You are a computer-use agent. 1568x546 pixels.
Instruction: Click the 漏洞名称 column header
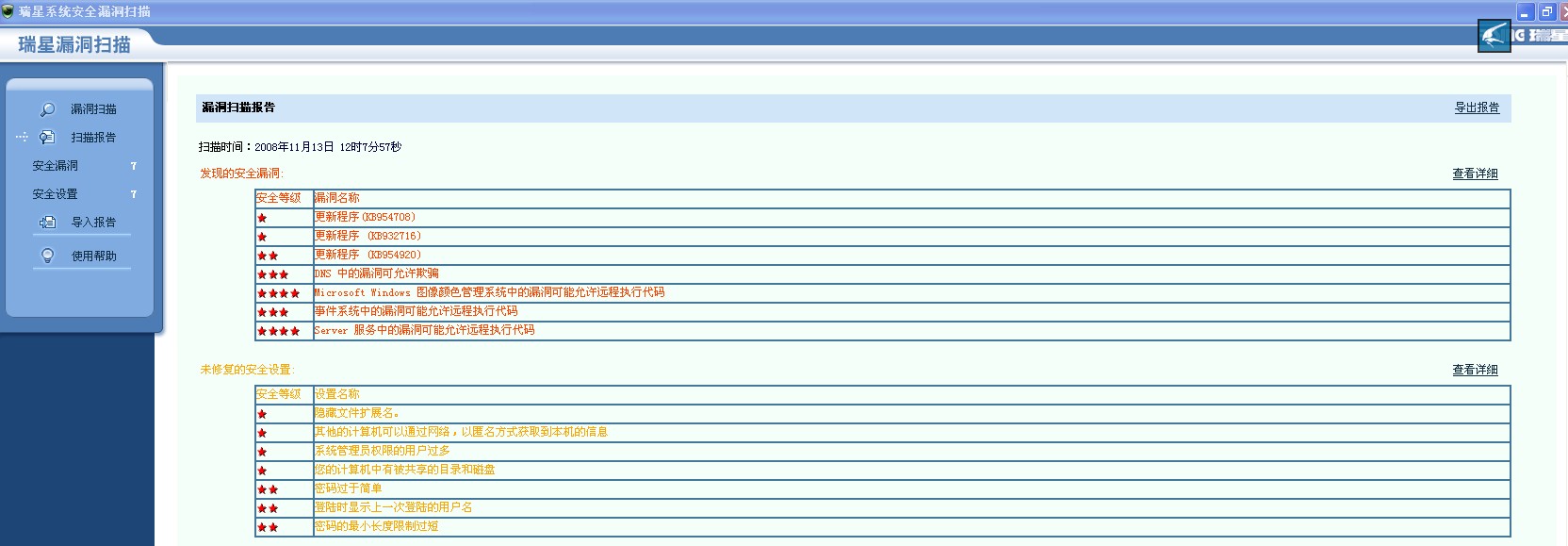[336, 198]
